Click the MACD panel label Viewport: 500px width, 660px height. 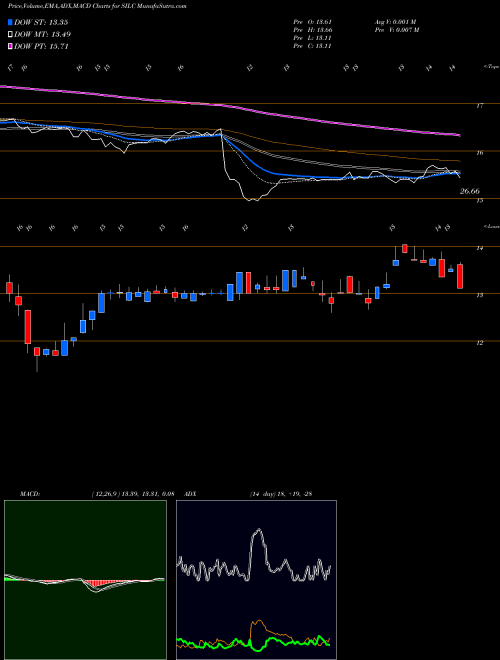point(30,494)
